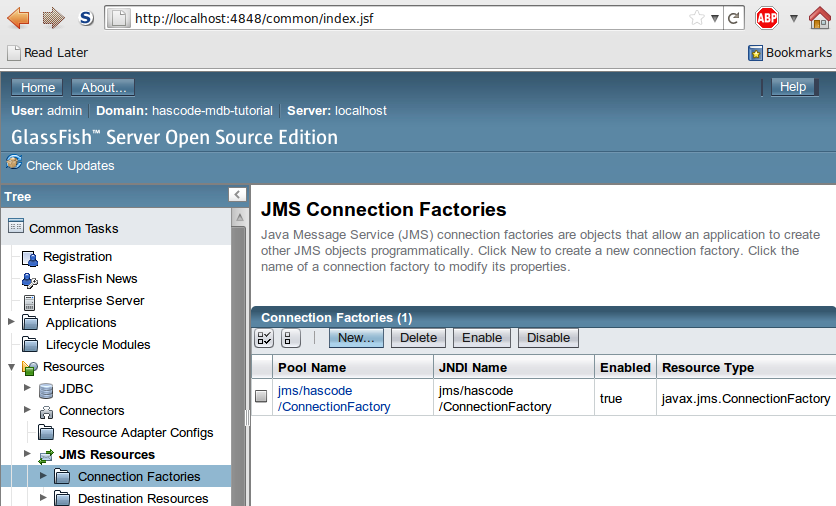Bookmark this page with the star icon

click(696, 19)
